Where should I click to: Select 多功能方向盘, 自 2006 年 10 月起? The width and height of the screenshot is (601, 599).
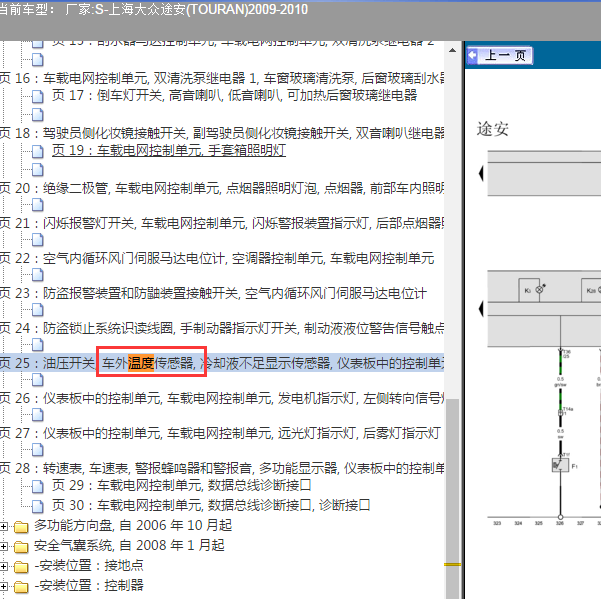click(133, 525)
